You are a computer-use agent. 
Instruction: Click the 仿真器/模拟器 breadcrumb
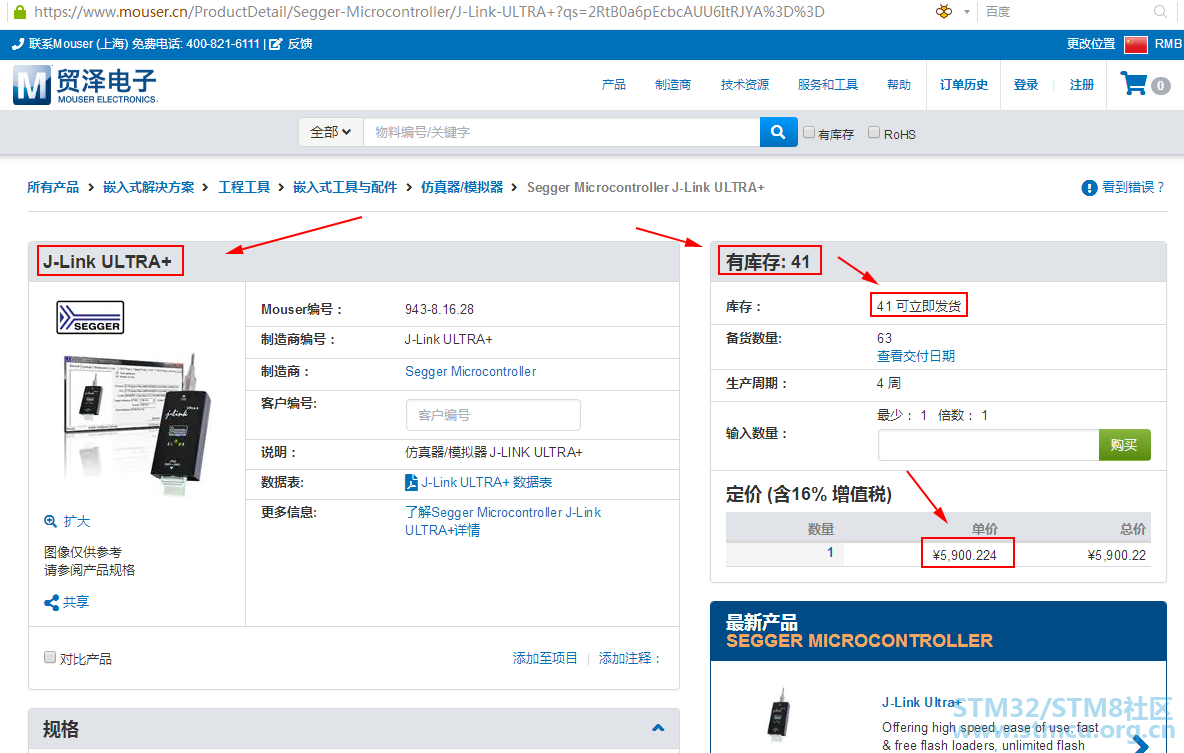point(462,187)
